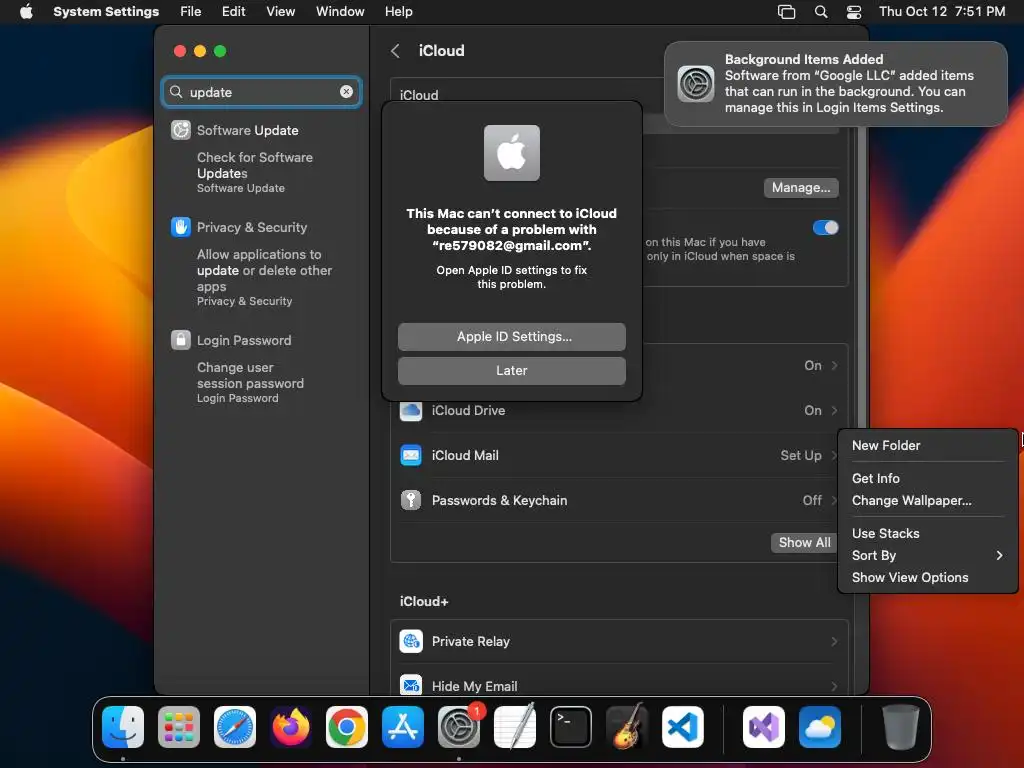Viewport: 1024px width, 768px height.
Task: Click the System Settings app menu
Action: click(106, 11)
